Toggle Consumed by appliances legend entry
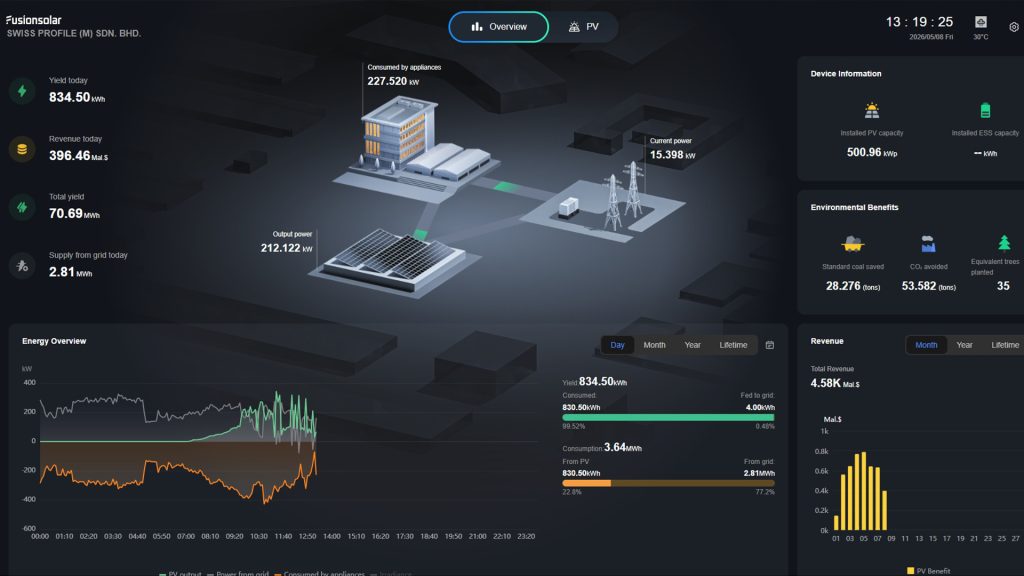1024x576 pixels. [319, 573]
